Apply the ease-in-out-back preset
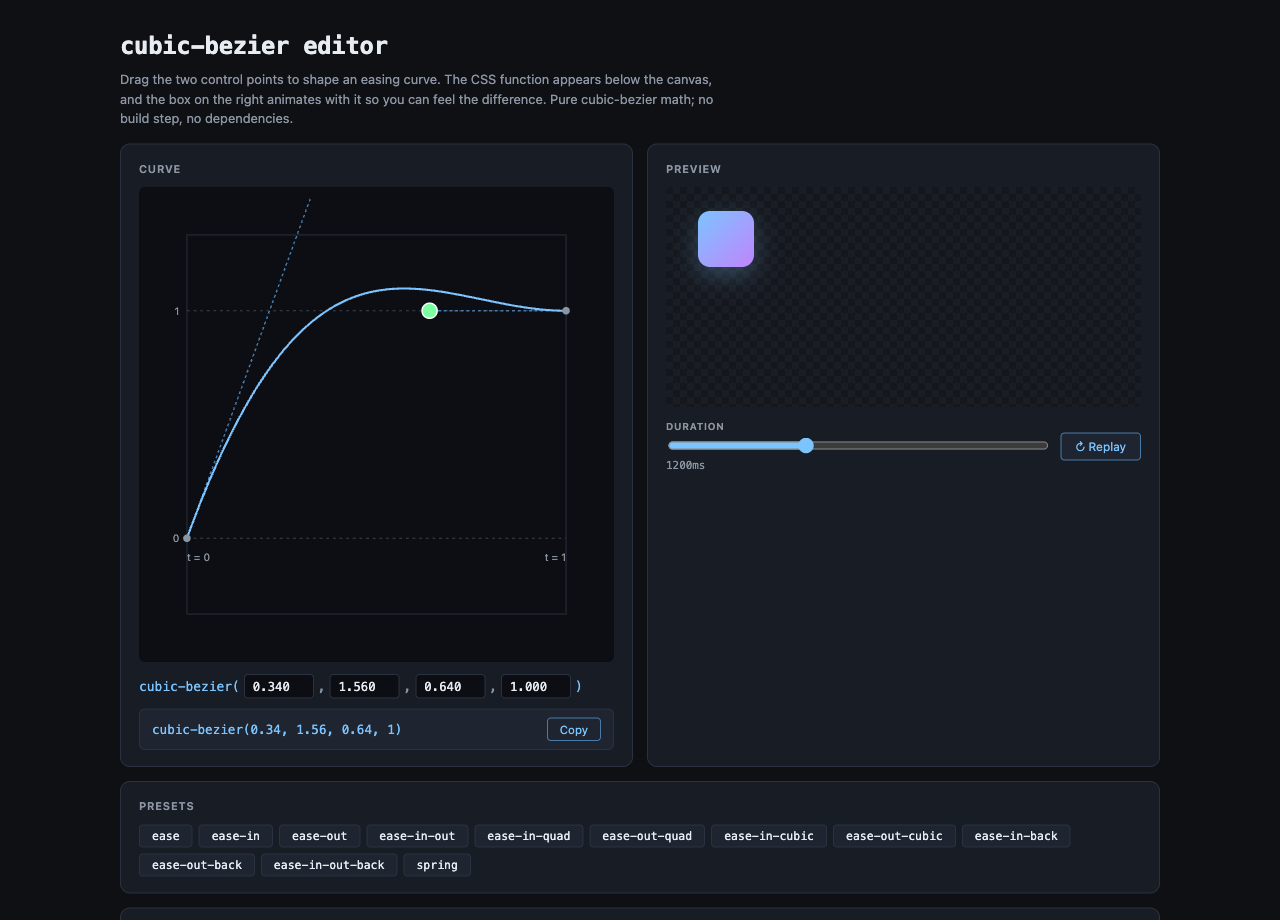Screen dimensions: 1280x920 point(329,865)
